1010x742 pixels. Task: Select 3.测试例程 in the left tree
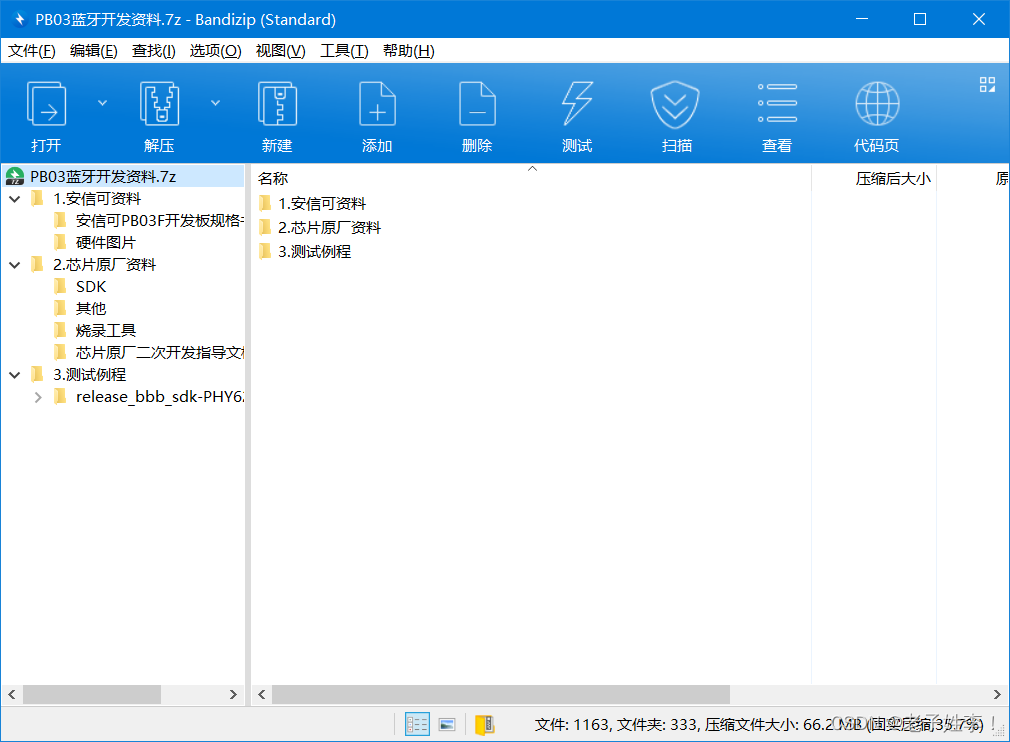point(90,374)
